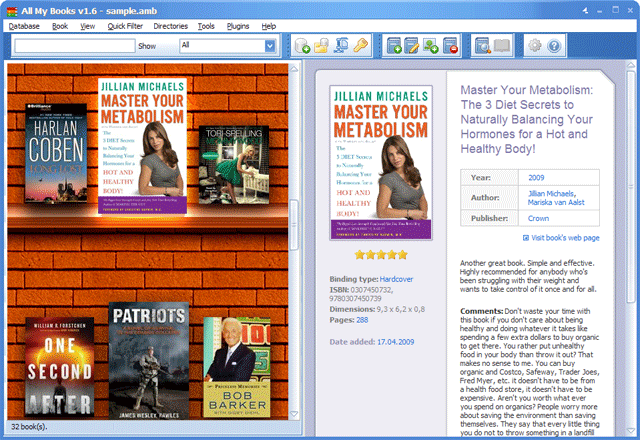Click the delete book icon
Viewport: 640px width, 440px height.
[x=451, y=46]
